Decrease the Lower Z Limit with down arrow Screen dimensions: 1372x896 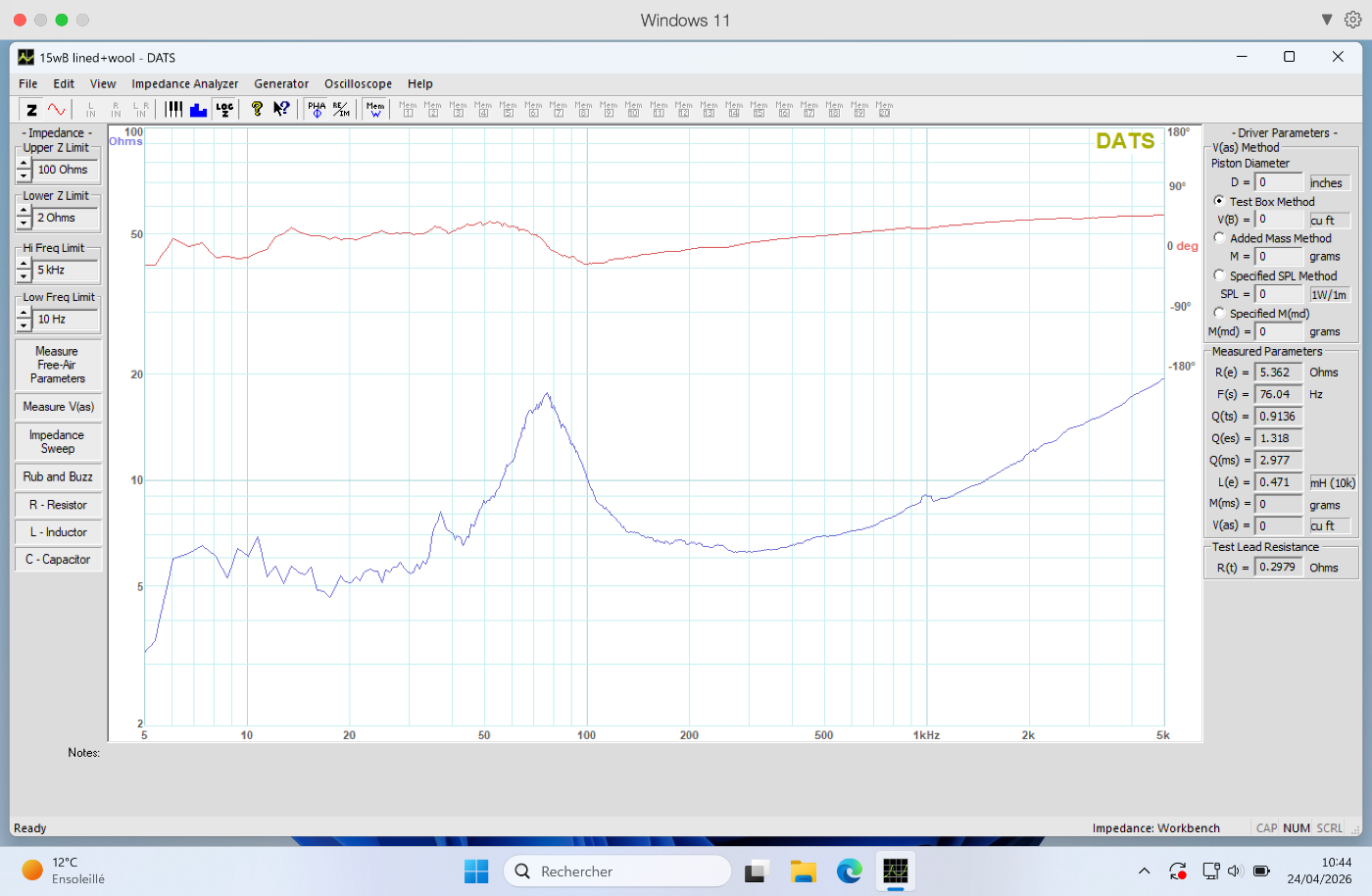(24, 224)
